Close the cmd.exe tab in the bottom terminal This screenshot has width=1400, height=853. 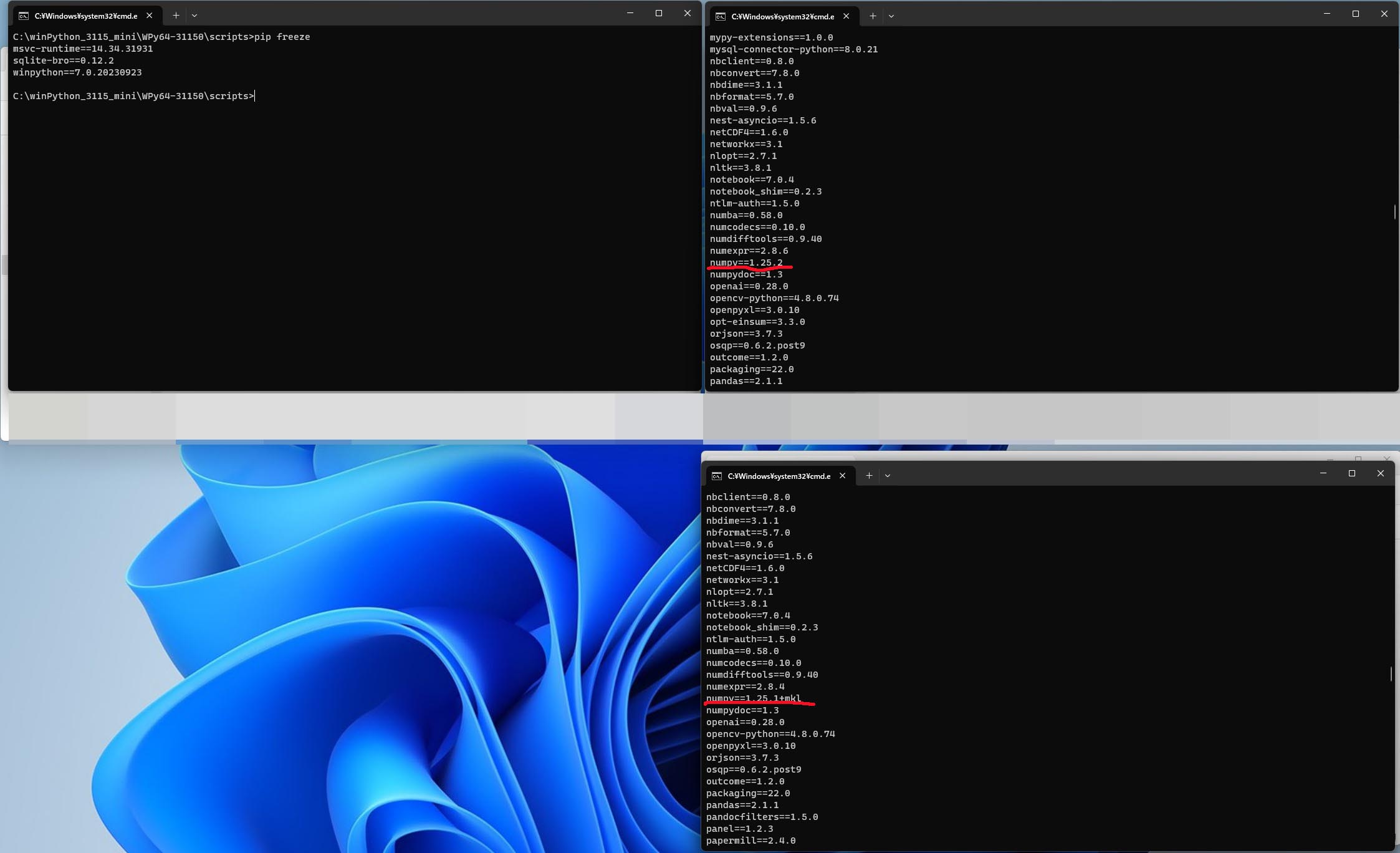[x=842, y=475]
